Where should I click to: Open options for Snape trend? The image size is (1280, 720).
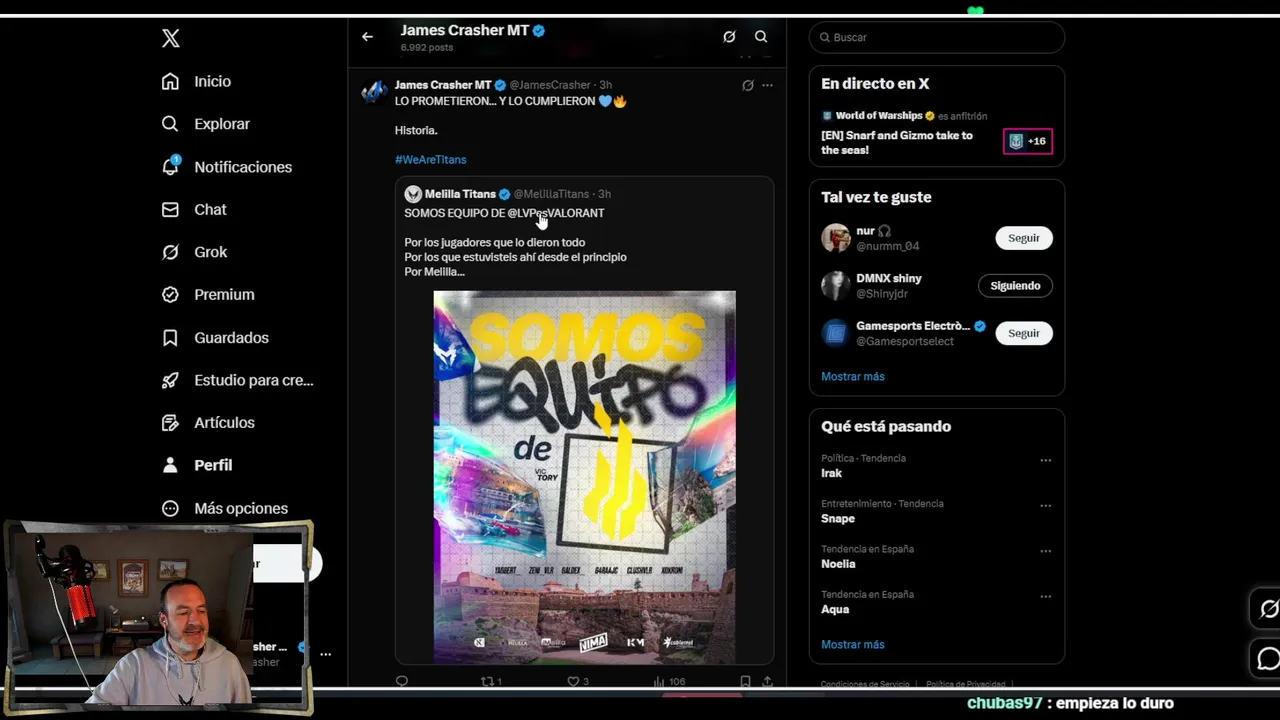click(x=1045, y=506)
